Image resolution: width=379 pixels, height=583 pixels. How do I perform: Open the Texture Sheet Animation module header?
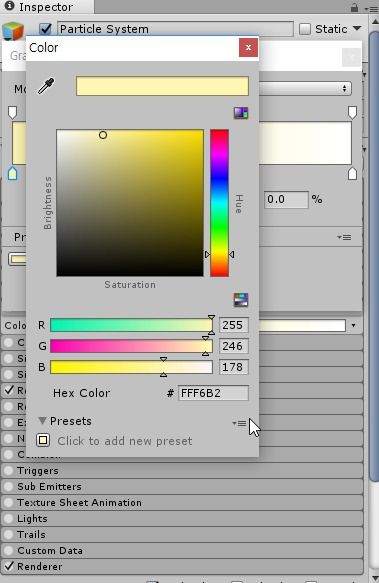point(182,503)
